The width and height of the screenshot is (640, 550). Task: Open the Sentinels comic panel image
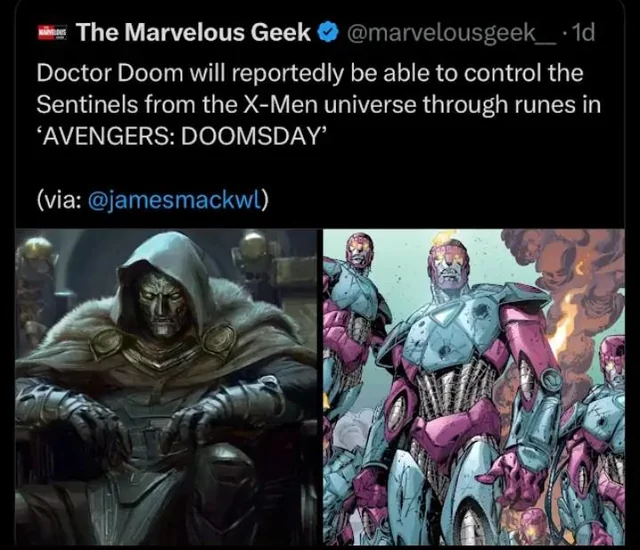point(474,386)
